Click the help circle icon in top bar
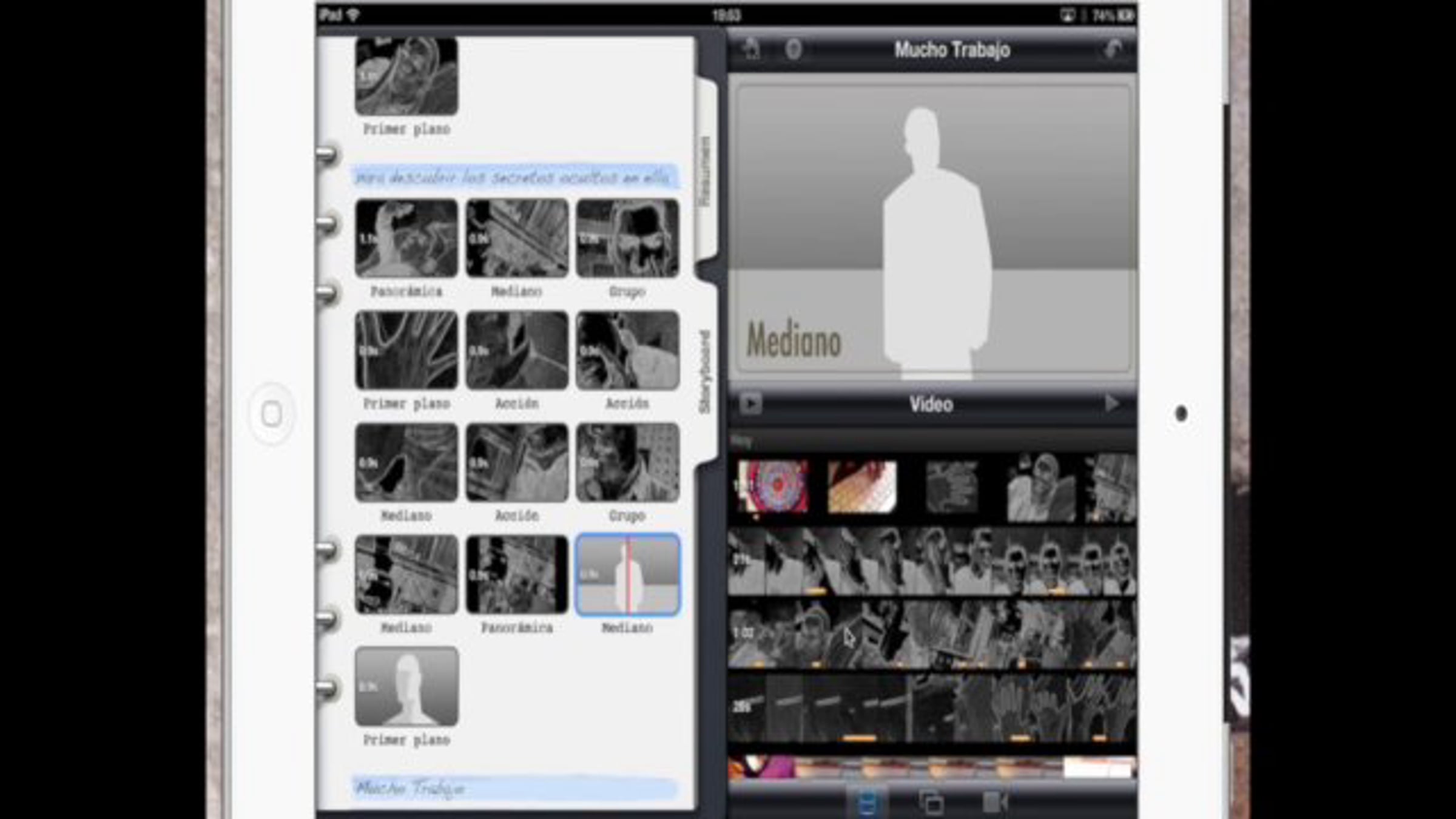1456x819 pixels. click(x=794, y=49)
